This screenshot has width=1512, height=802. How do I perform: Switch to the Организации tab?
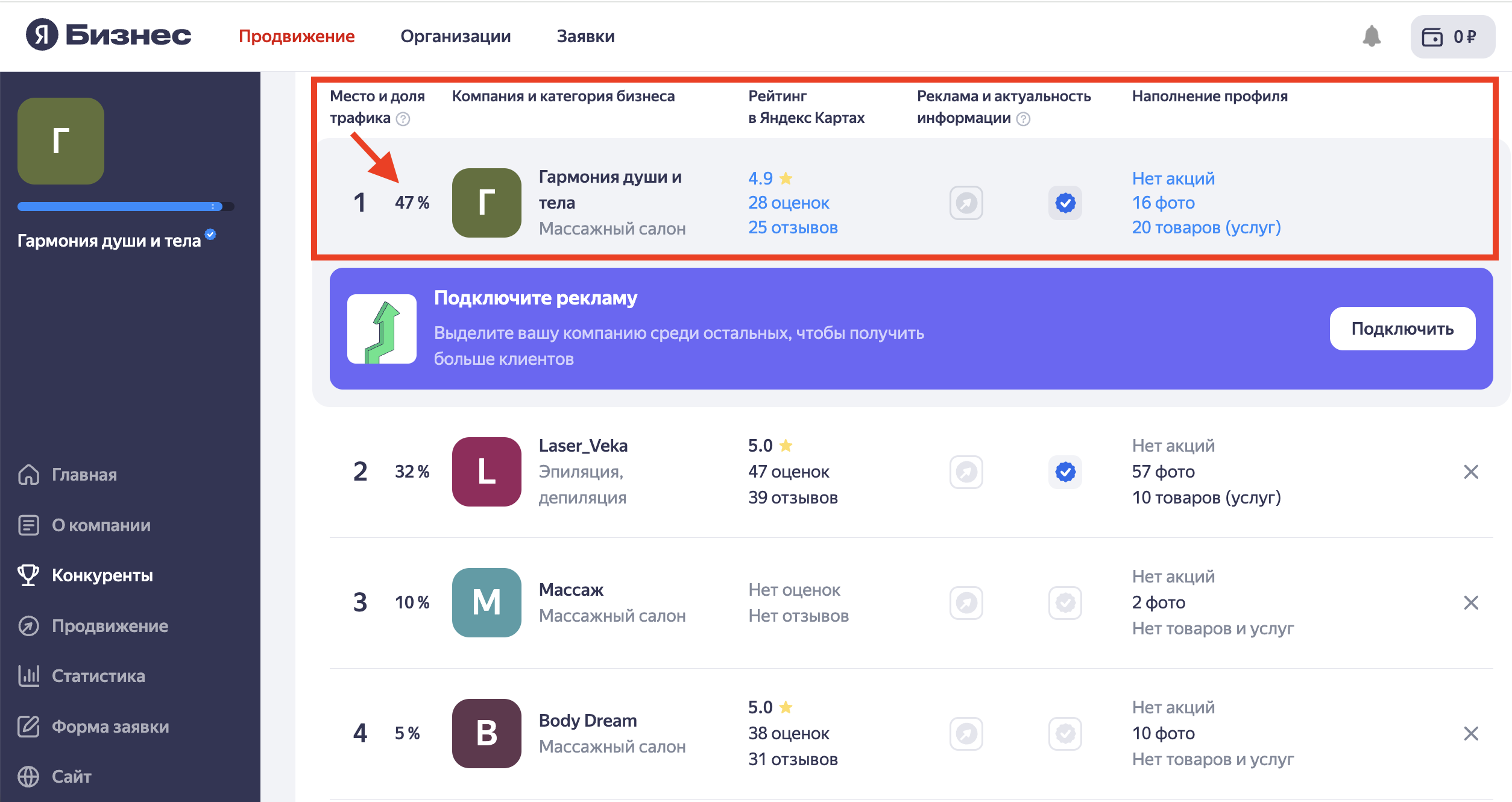point(456,36)
